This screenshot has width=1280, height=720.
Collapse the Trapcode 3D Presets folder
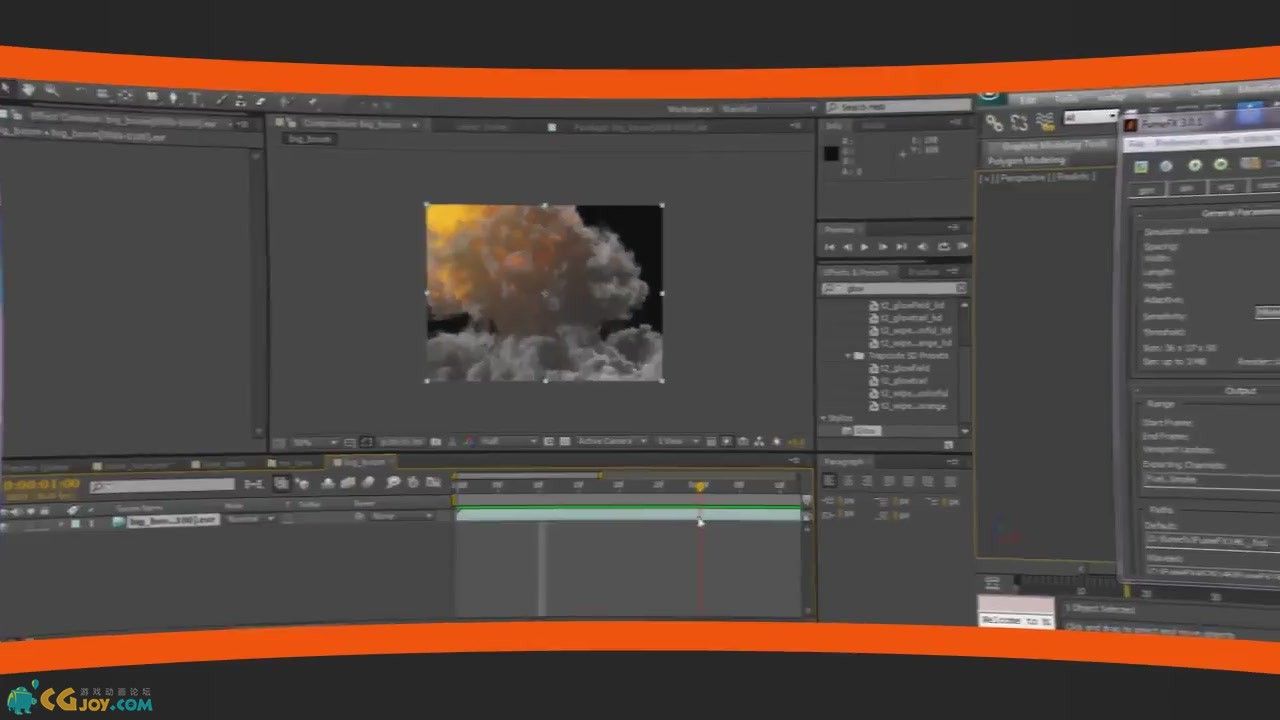click(x=849, y=356)
